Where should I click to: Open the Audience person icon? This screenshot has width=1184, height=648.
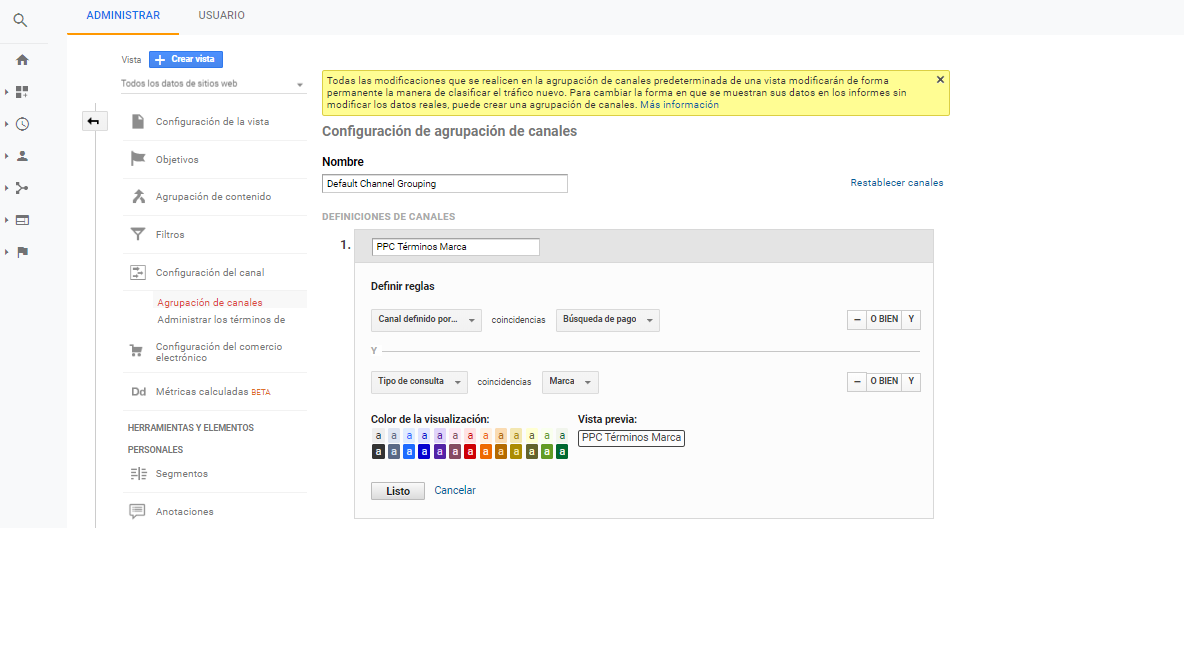pos(22,156)
